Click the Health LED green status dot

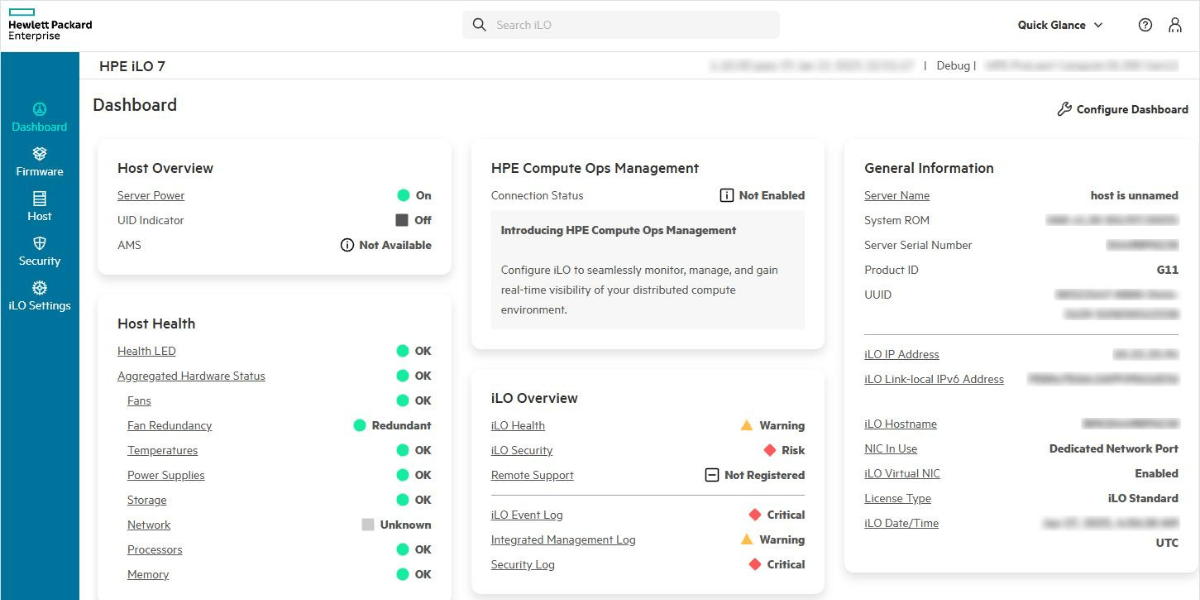coord(403,351)
